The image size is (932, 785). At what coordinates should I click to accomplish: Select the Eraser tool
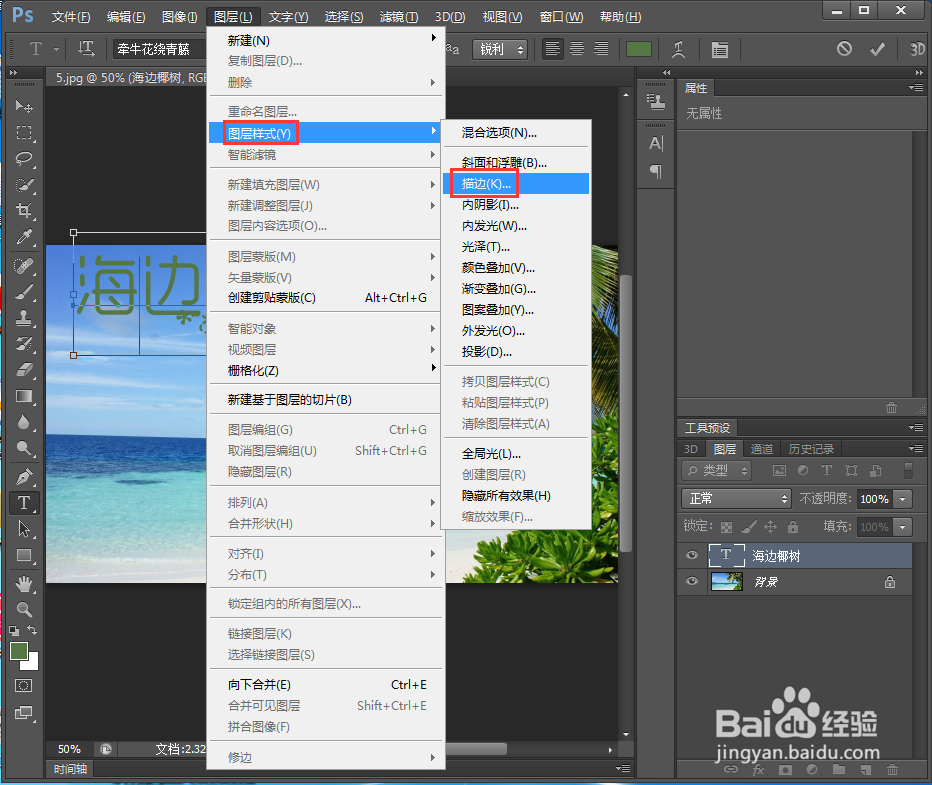click(25, 370)
